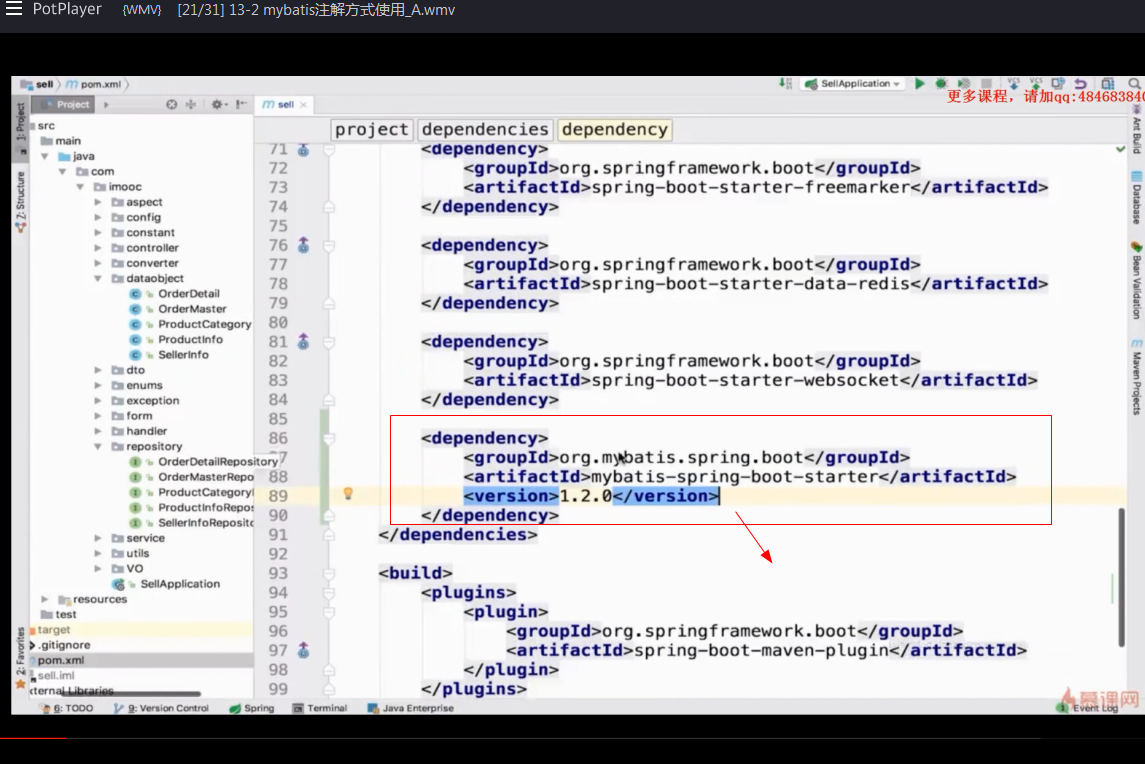
Task: Expand the controller package
Action: [x=98, y=248]
